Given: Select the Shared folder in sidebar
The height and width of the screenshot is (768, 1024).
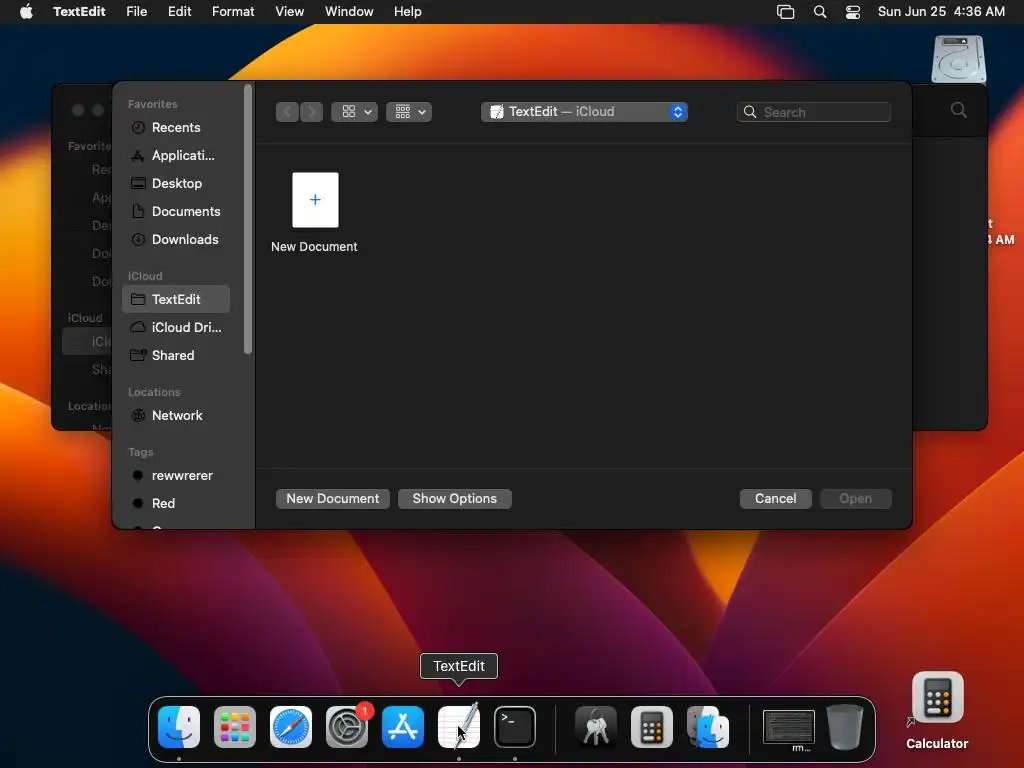Looking at the screenshot, I should [176, 355].
